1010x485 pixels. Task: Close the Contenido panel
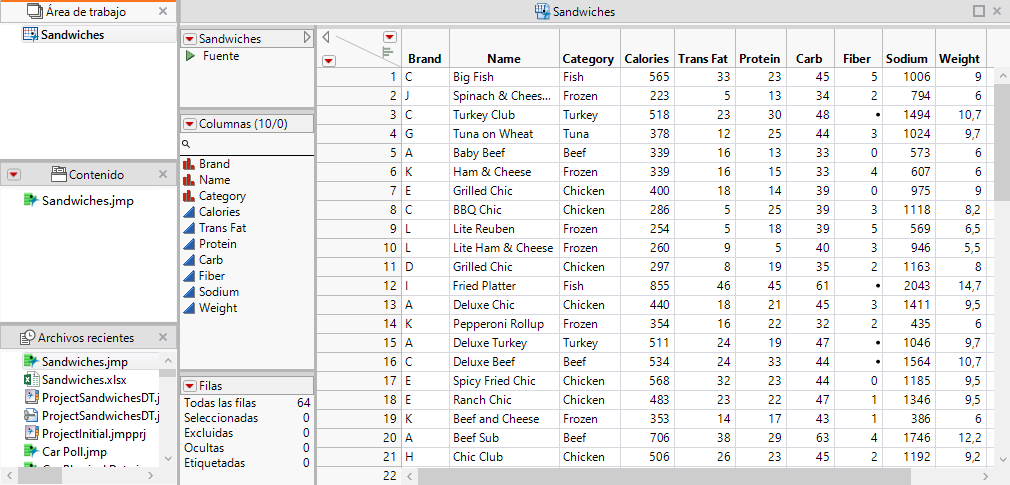coord(163,175)
